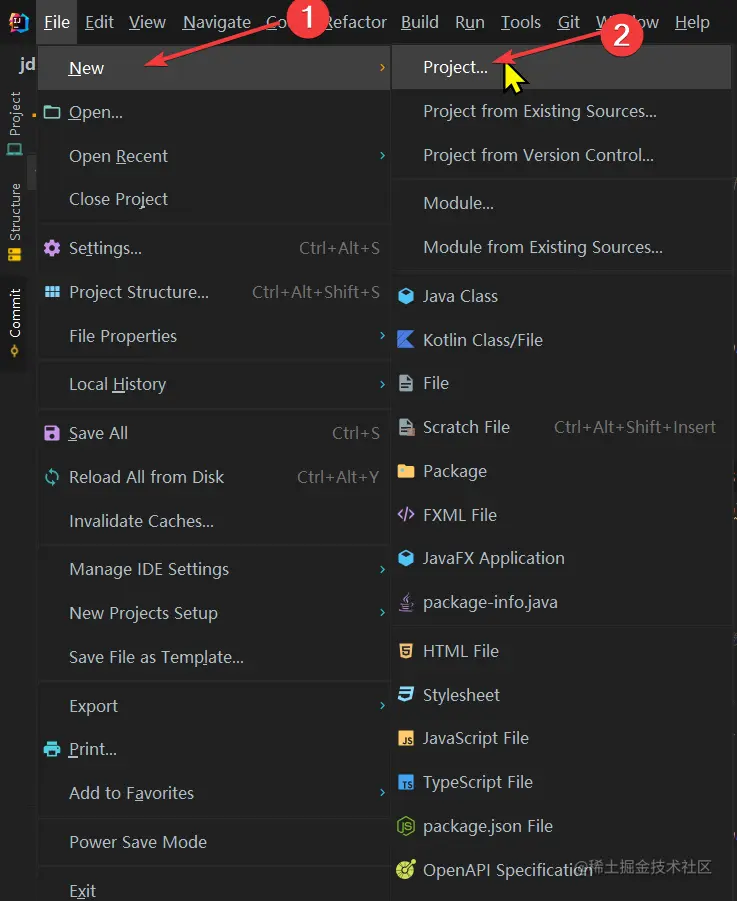
Task: Click the JavaScript File JS icon
Action: [406, 738]
